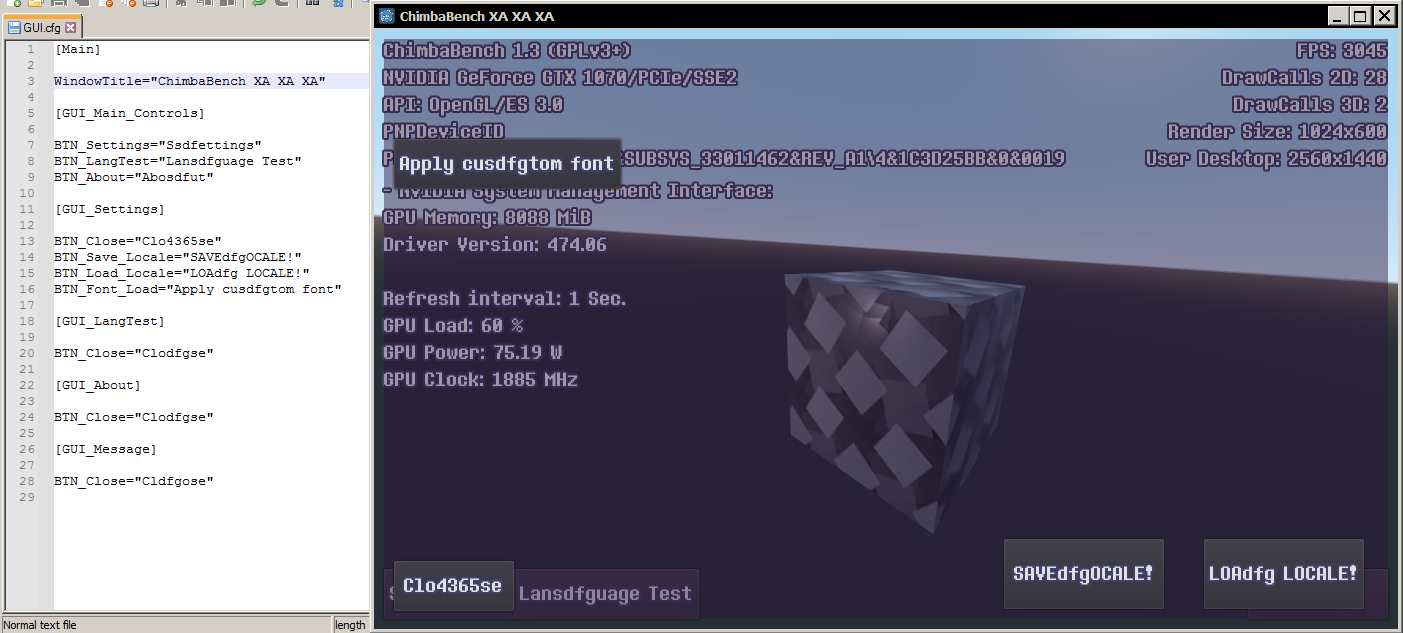Click the [GUI_Settings] section line

pyautogui.click(x=110, y=209)
